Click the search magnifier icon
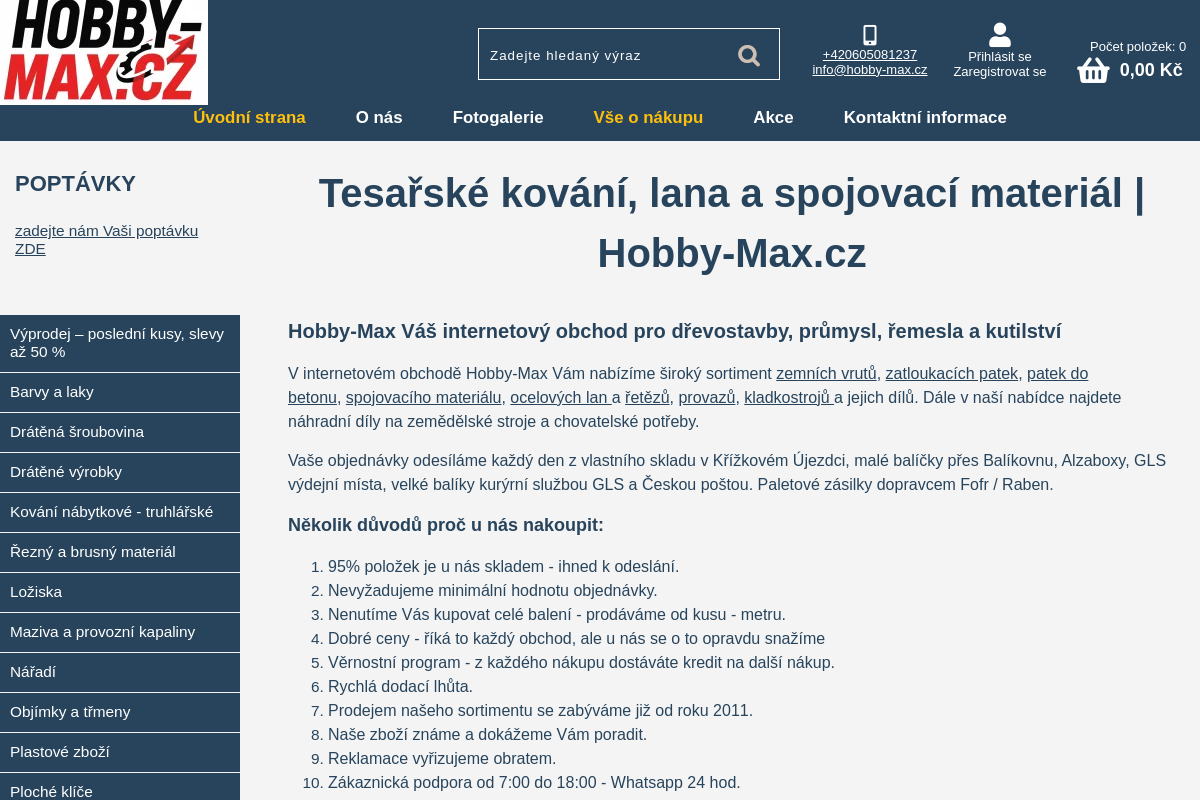 pyautogui.click(x=749, y=55)
